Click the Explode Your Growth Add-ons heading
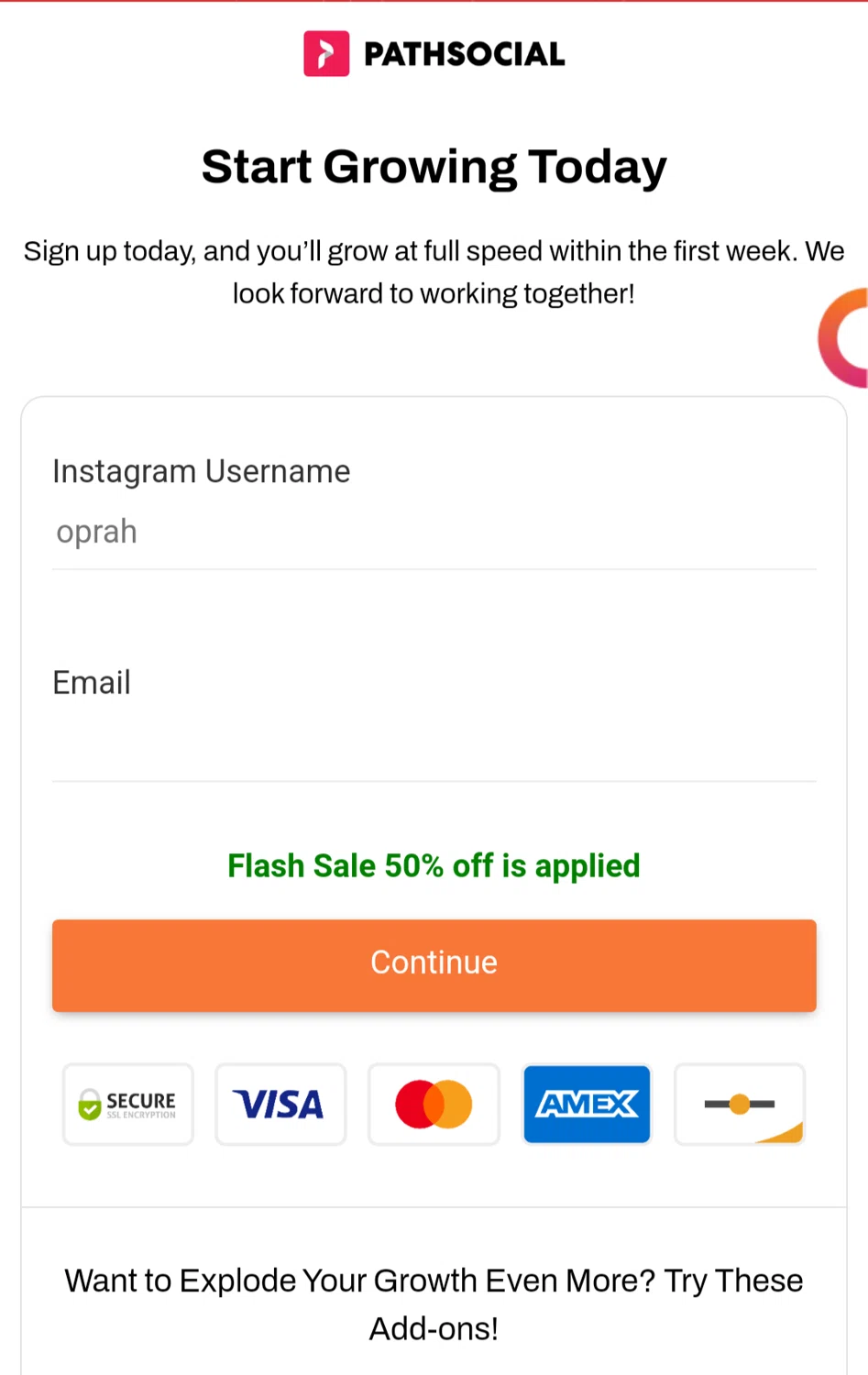The image size is (868, 1375). pyautogui.click(x=434, y=1303)
